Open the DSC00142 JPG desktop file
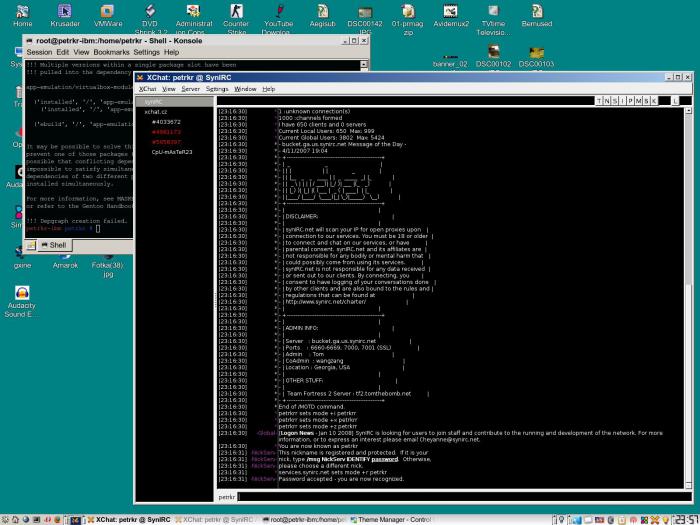The image size is (700, 525). tap(365, 18)
